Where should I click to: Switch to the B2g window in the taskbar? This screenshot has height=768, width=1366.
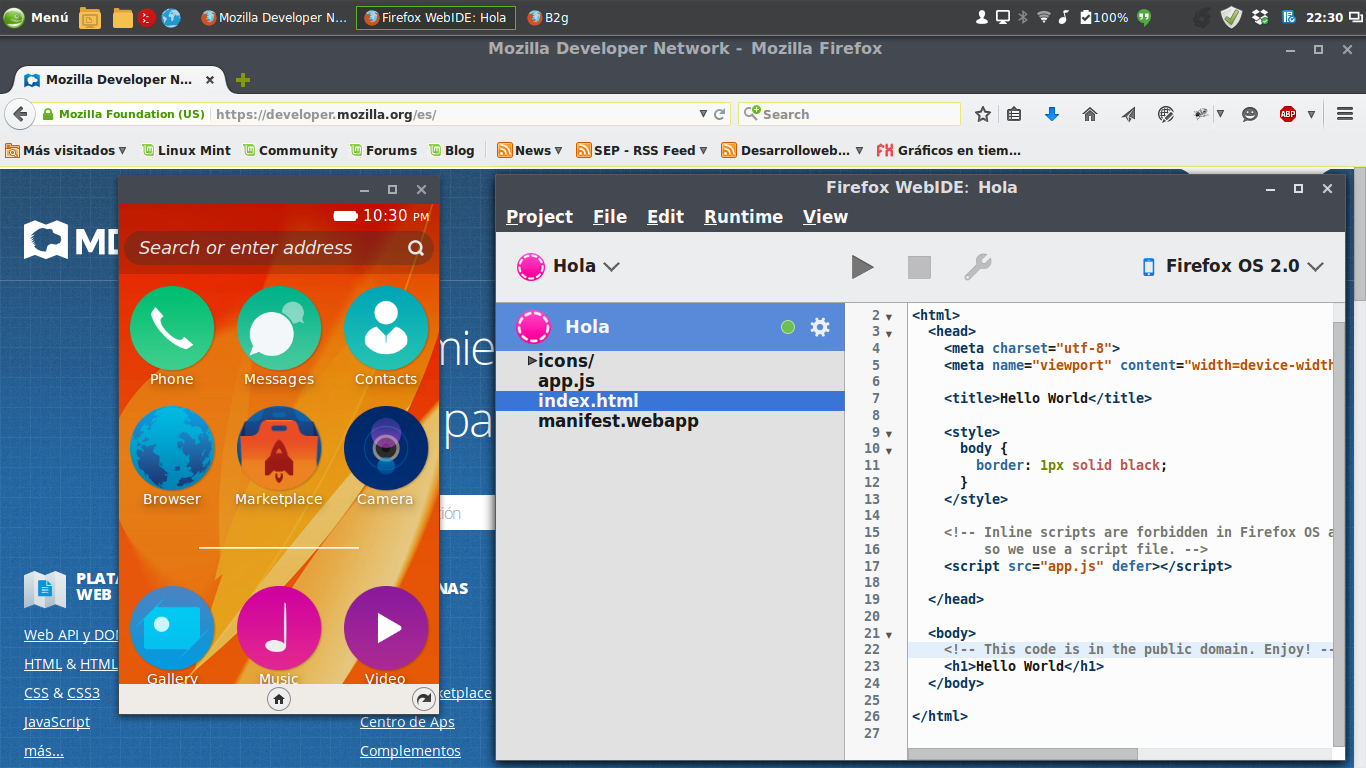tap(548, 17)
